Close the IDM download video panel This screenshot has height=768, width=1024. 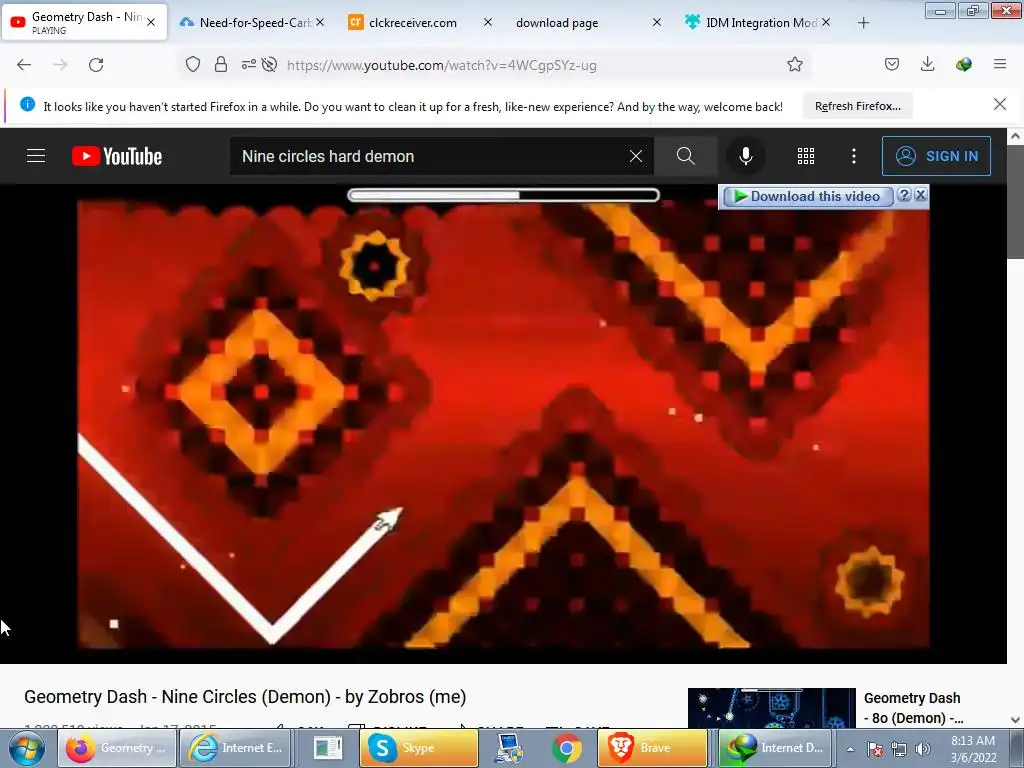[x=920, y=195]
